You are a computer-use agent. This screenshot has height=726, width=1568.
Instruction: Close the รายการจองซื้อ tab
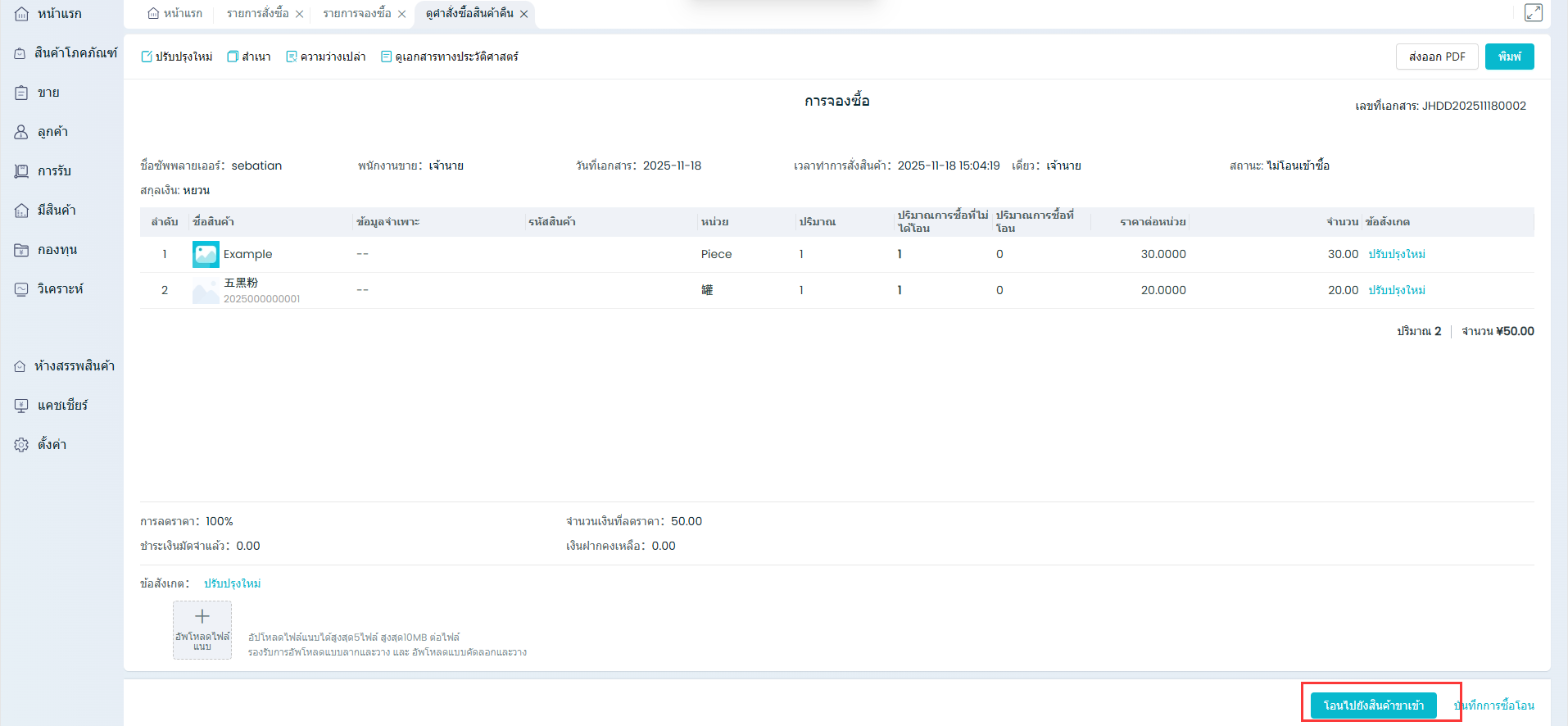402,14
